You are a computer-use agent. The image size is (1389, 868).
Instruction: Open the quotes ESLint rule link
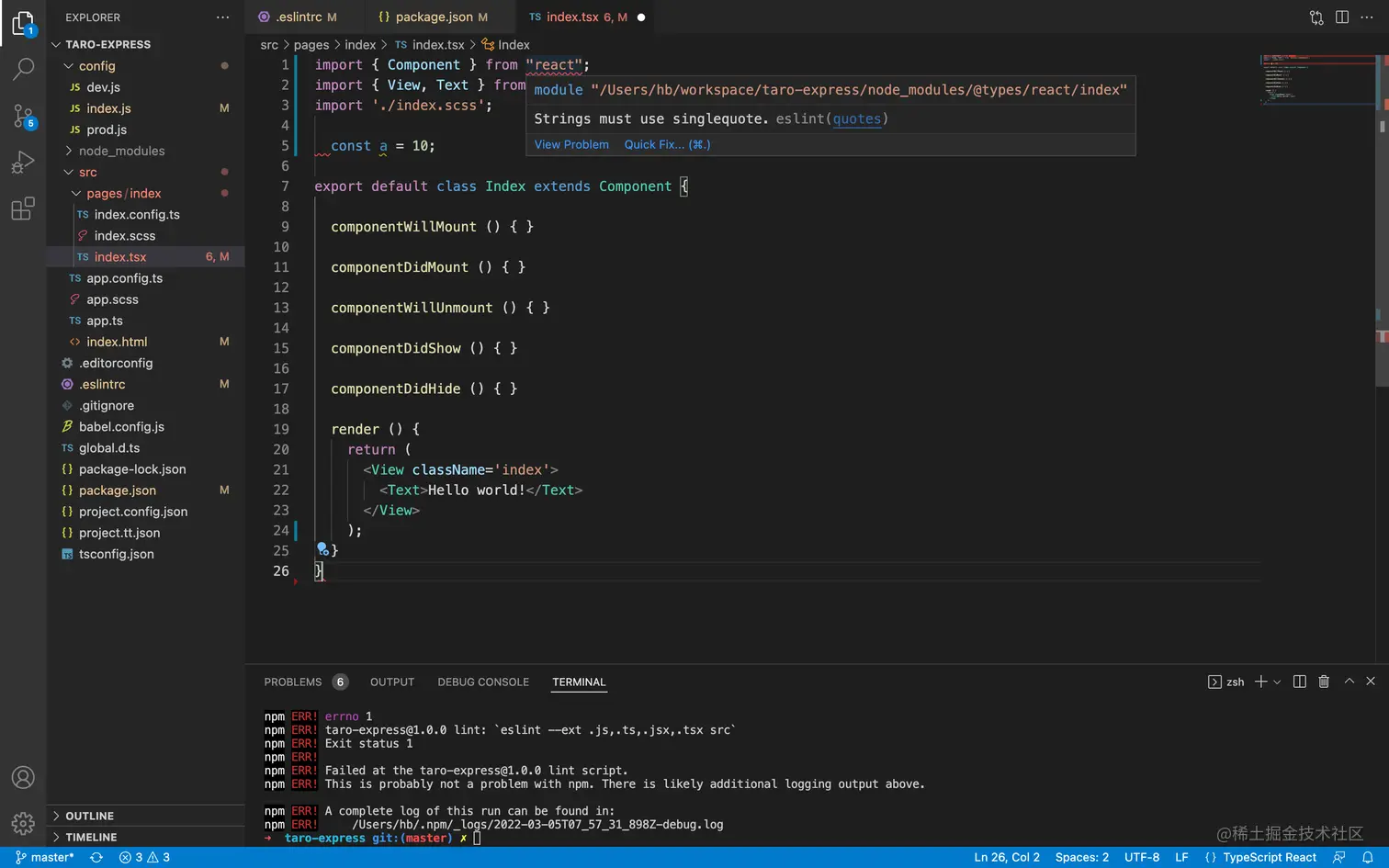857,118
